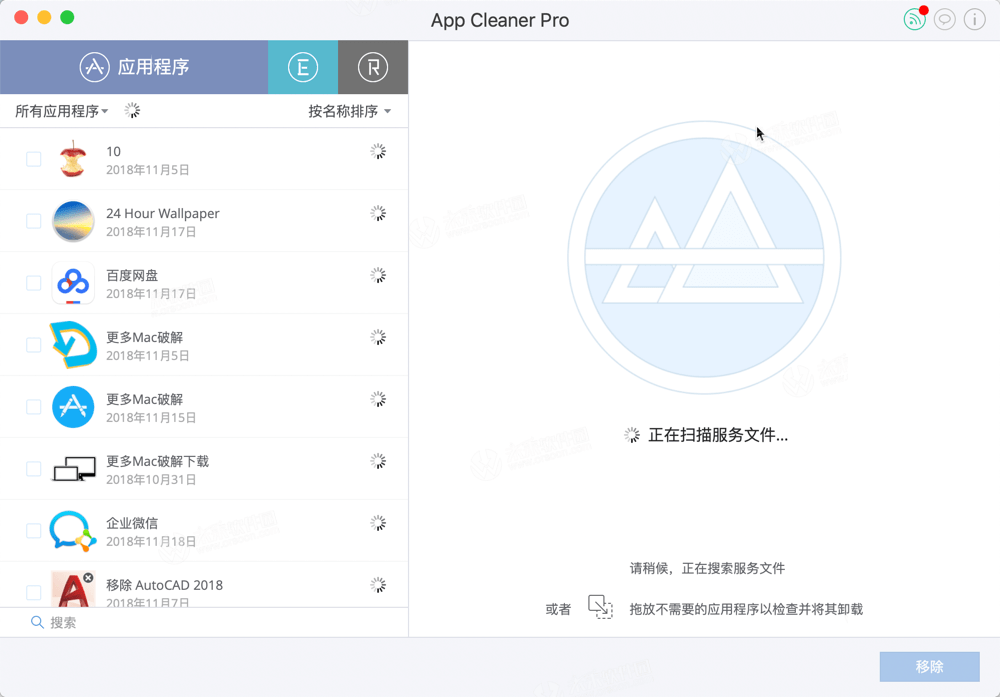
Task: Open the news feed icon in title bar
Action: tap(914, 20)
